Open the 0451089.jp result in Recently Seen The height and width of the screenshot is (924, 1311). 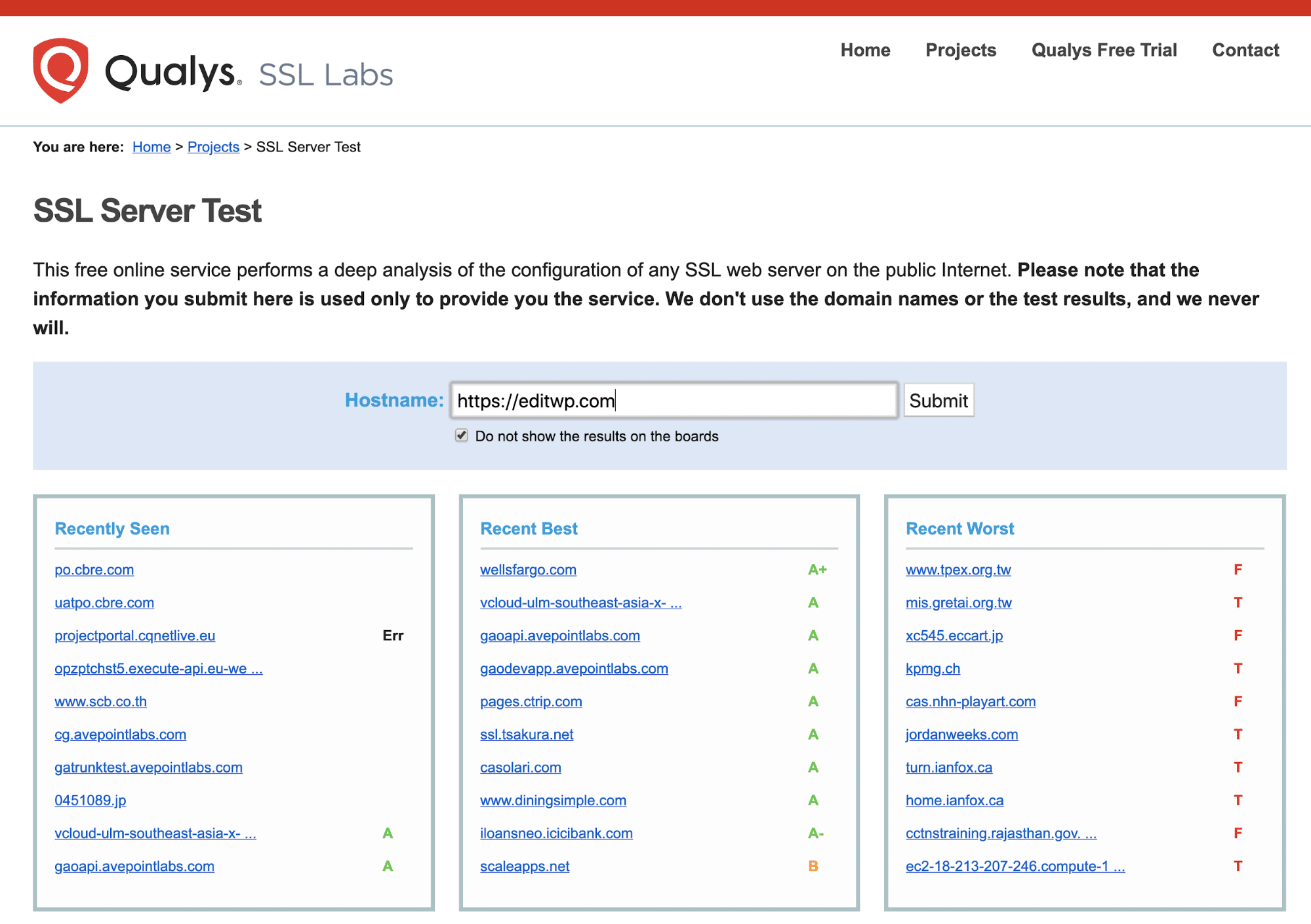(x=91, y=800)
